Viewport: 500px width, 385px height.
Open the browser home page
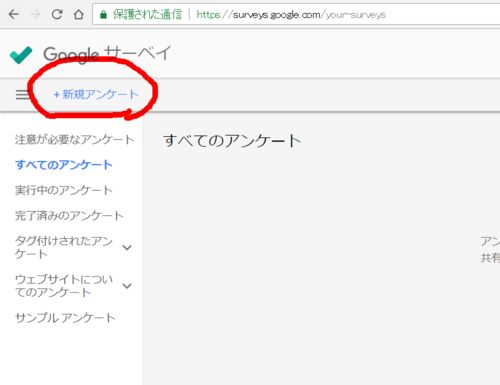pyautogui.click(x=79, y=14)
